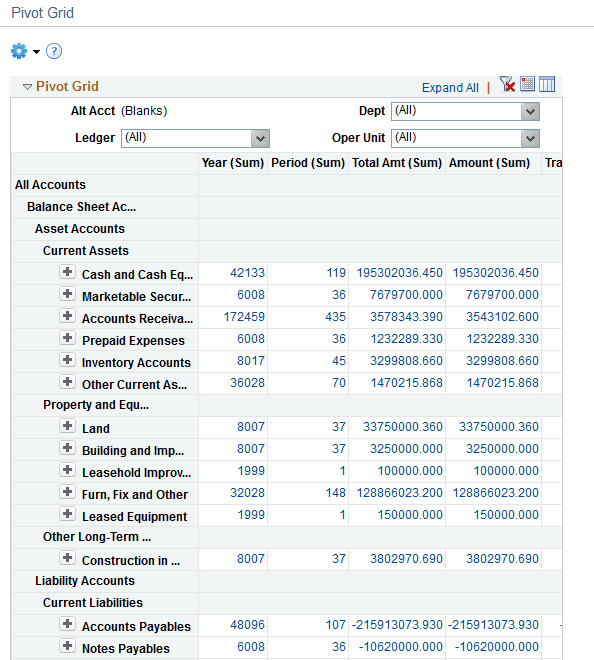This screenshot has width=594, height=660.
Task: Expand Accounts Payables row
Action: [67, 623]
